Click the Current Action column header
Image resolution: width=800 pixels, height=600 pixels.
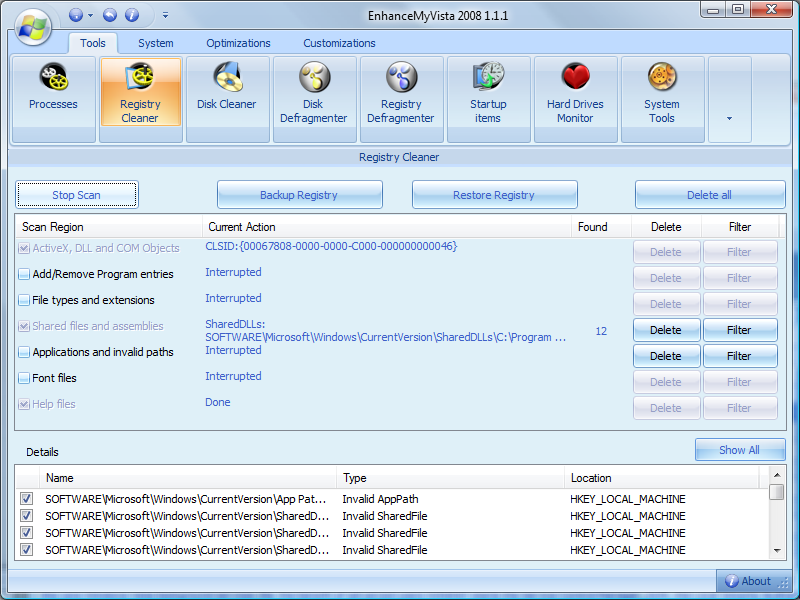pyautogui.click(x=387, y=227)
